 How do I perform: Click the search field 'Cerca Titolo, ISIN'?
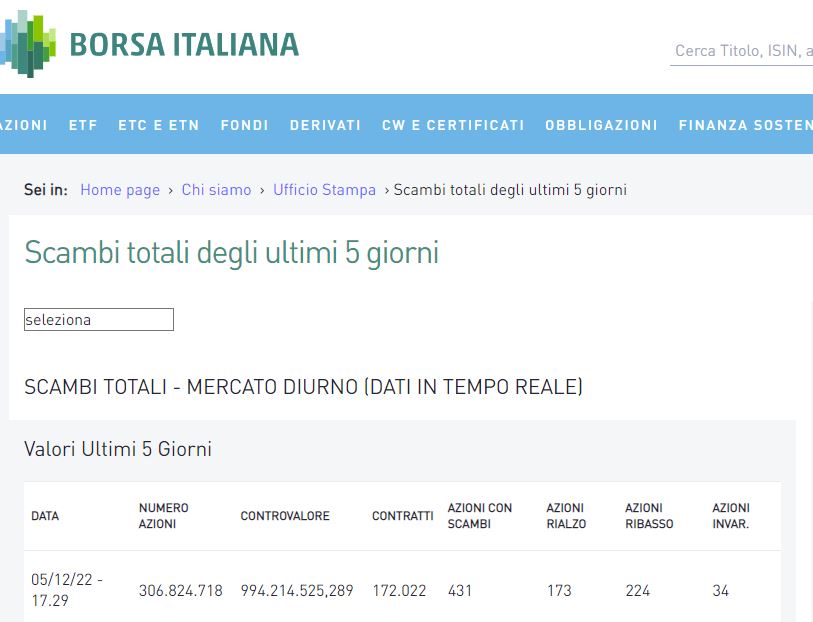(x=741, y=50)
